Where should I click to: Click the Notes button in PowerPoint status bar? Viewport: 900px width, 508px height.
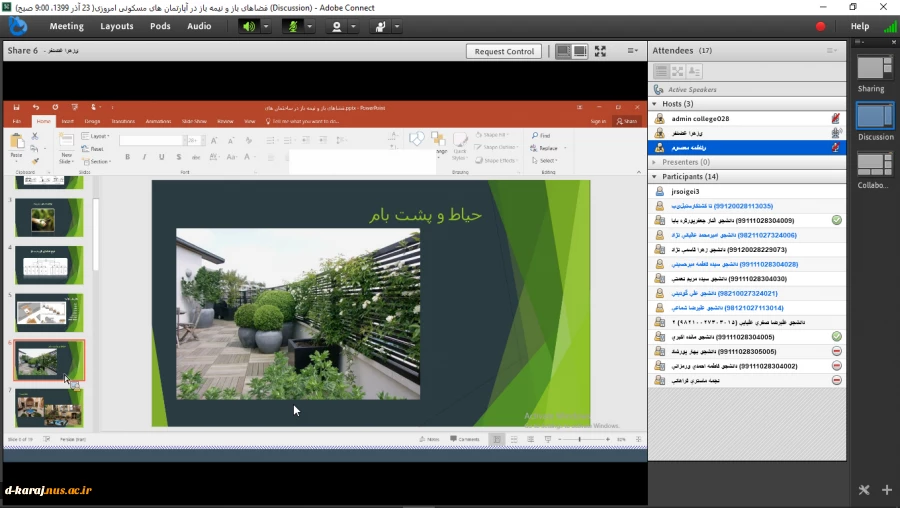pos(429,439)
